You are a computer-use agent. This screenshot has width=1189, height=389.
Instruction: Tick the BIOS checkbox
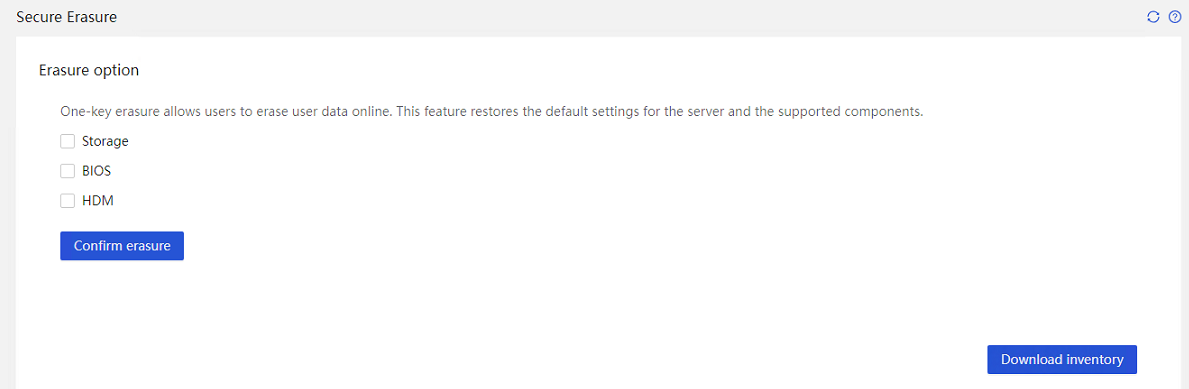tap(67, 171)
